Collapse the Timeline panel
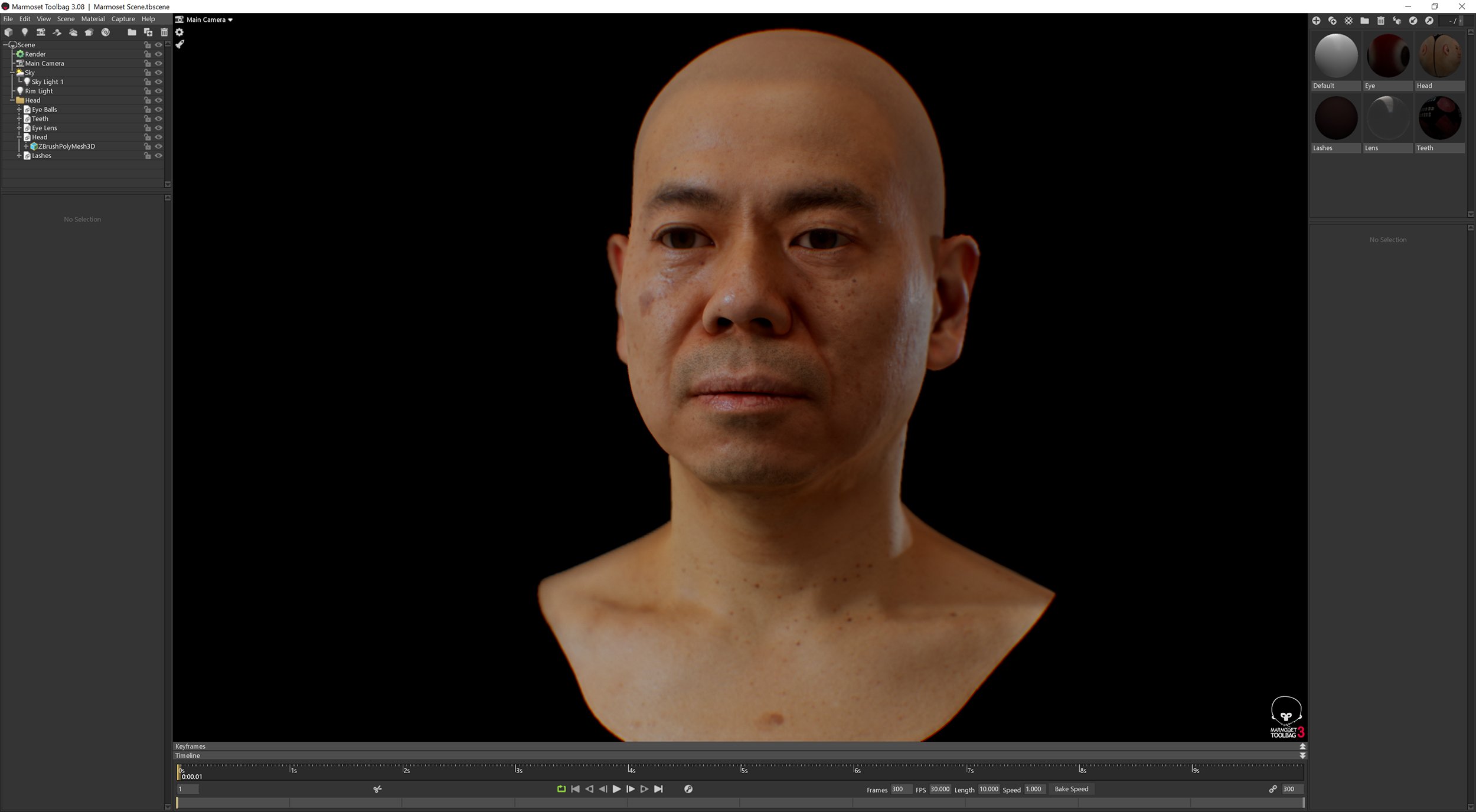The image size is (1476, 812). pyautogui.click(x=1302, y=755)
